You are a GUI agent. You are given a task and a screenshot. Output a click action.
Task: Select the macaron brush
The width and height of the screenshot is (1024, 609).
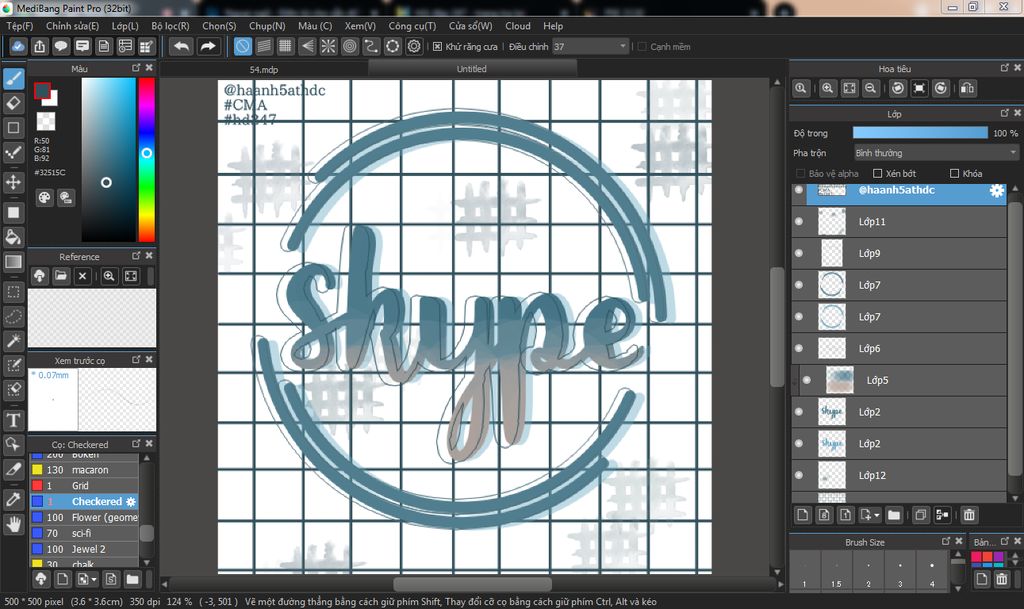(84, 470)
